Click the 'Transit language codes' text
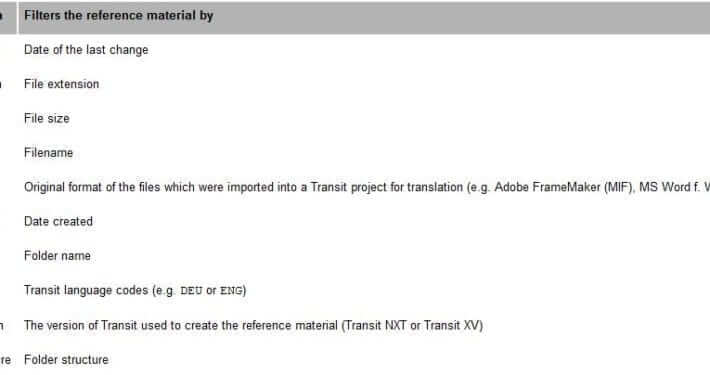Viewport: 710px width, 375px height. (86, 290)
